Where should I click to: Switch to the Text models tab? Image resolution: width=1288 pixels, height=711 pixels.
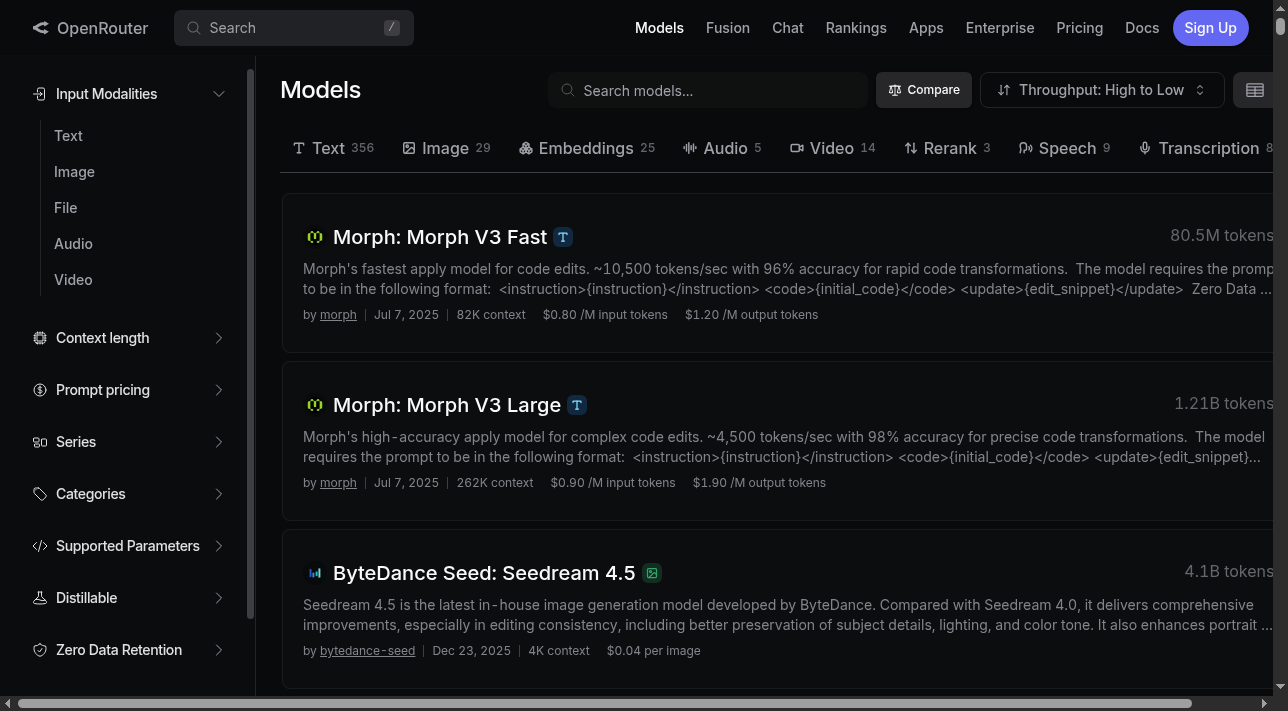(333, 148)
